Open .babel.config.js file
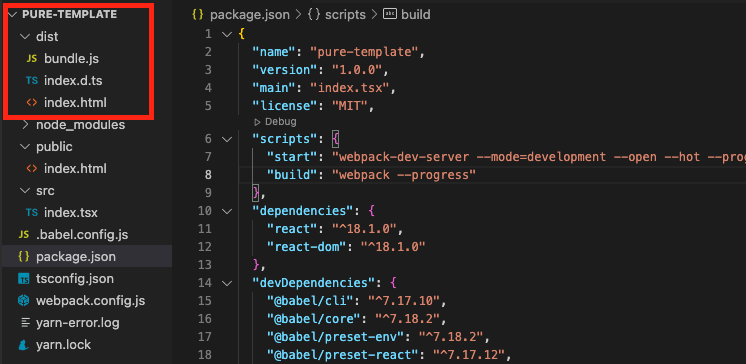 (x=82, y=235)
